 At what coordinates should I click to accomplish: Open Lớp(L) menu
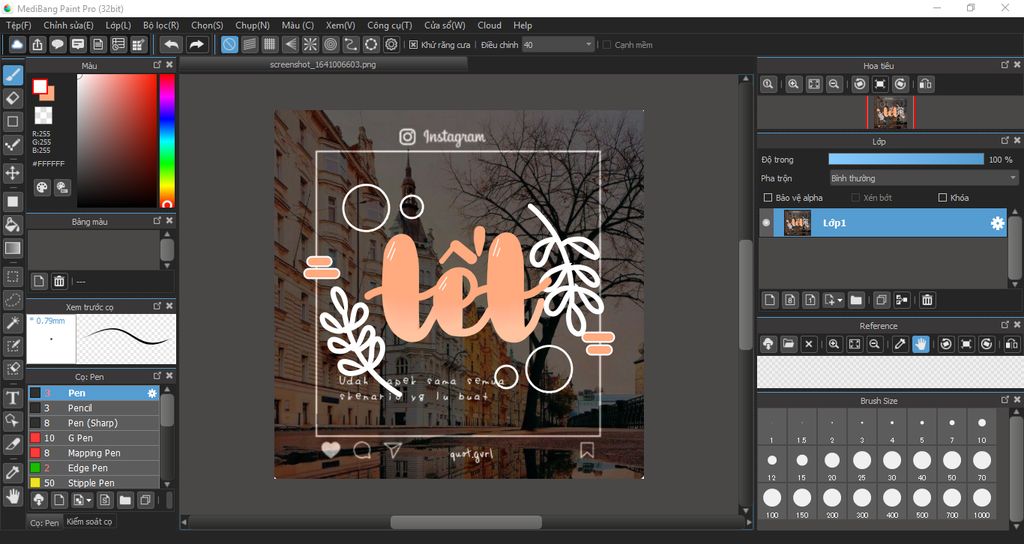tap(118, 25)
